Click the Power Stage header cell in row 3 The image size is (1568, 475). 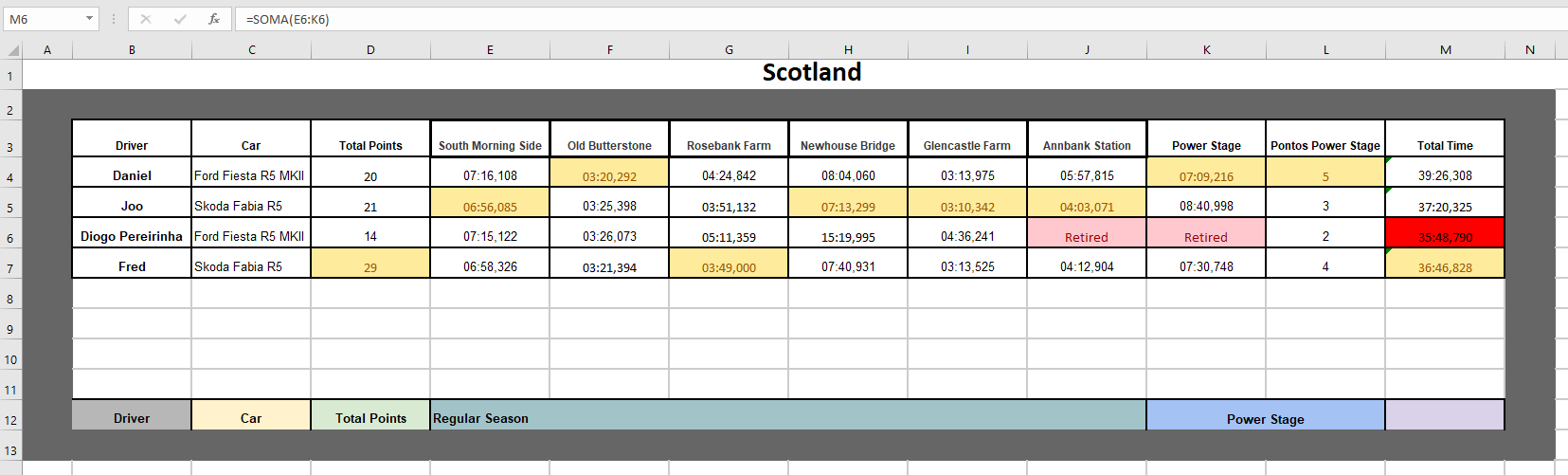coord(1206,138)
